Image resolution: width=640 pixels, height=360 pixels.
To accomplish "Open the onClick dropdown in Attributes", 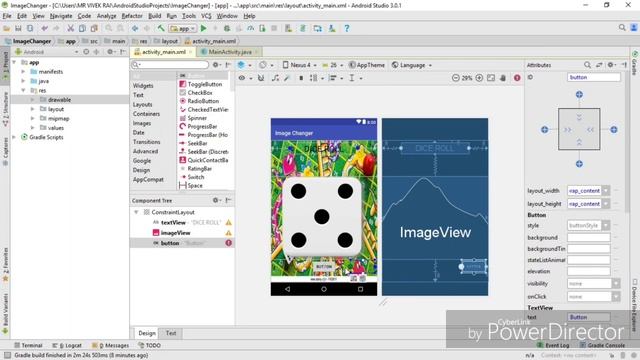I will pyautogui.click(x=616, y=297).
